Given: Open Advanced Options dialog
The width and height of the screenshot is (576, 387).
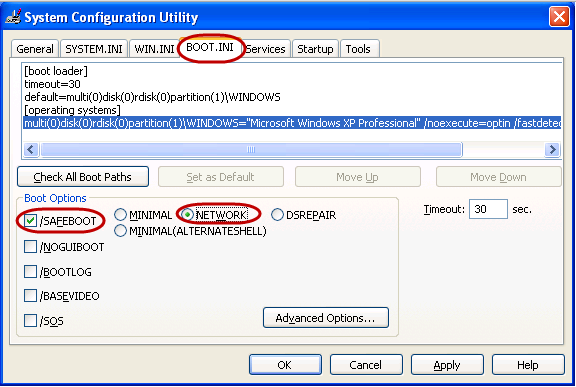Looking at the screenshot, I should [326, 318].
